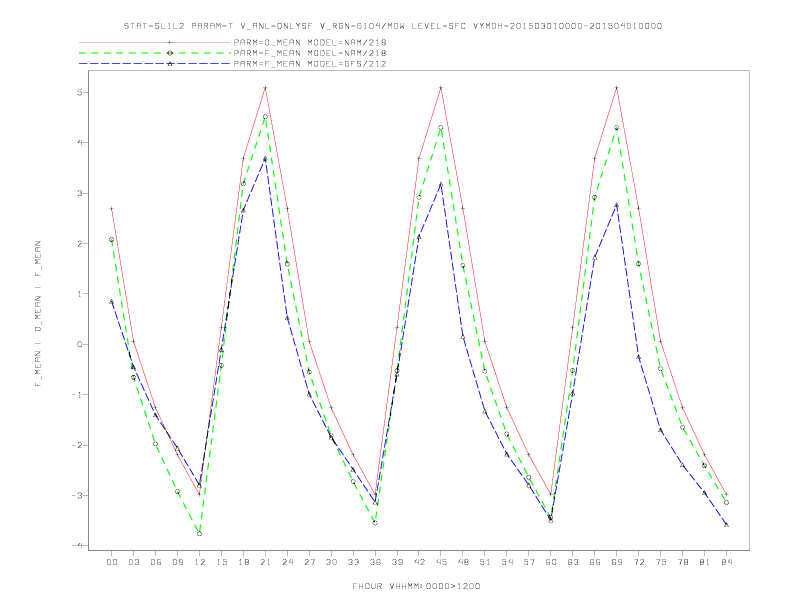
Task: Click x-axis tick label 12
Action: pos(200,562)
